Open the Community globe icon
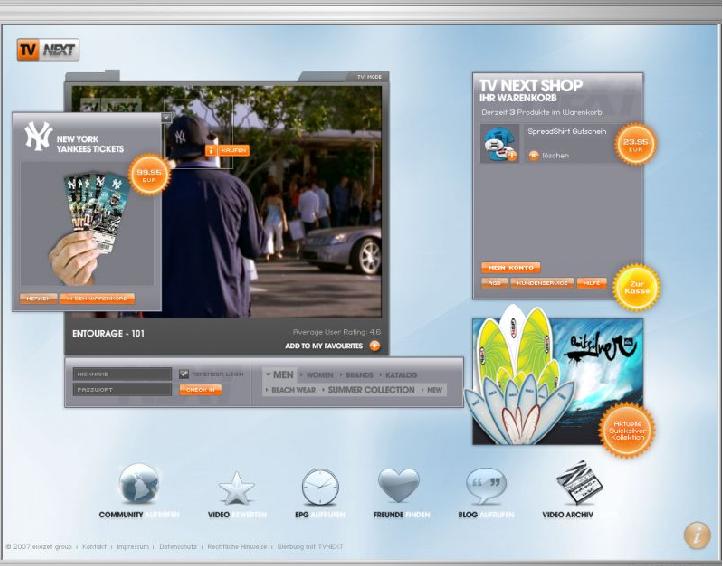723x566 pixels. [139, 483]
